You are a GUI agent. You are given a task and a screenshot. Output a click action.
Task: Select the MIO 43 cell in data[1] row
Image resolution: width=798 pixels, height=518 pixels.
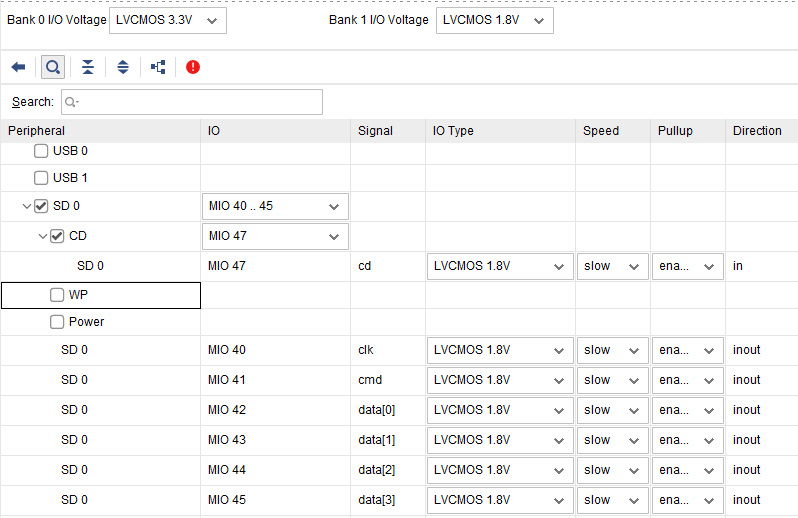pos(275,440)
